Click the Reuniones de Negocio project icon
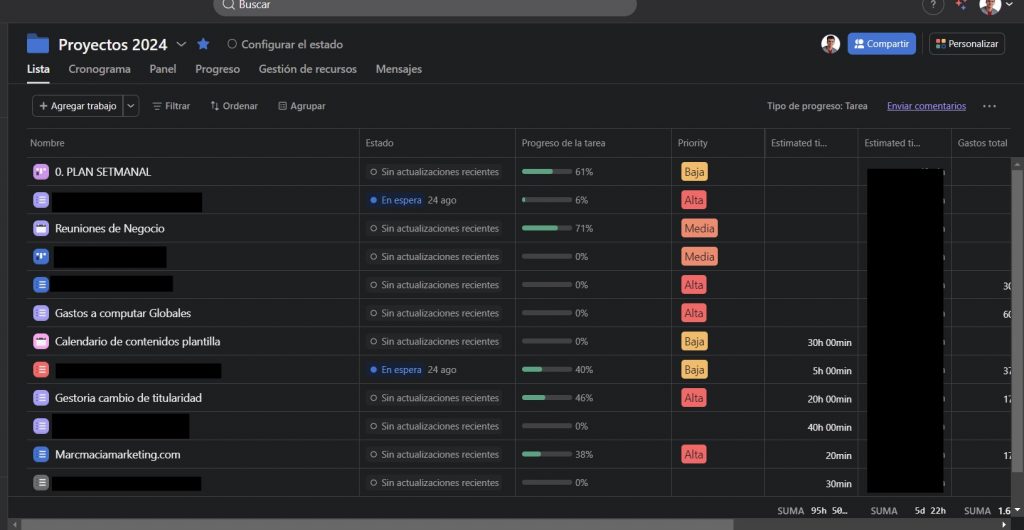The height and width of the screenshot is (530, 1024). pyautogui.click(x=41, y=228)
